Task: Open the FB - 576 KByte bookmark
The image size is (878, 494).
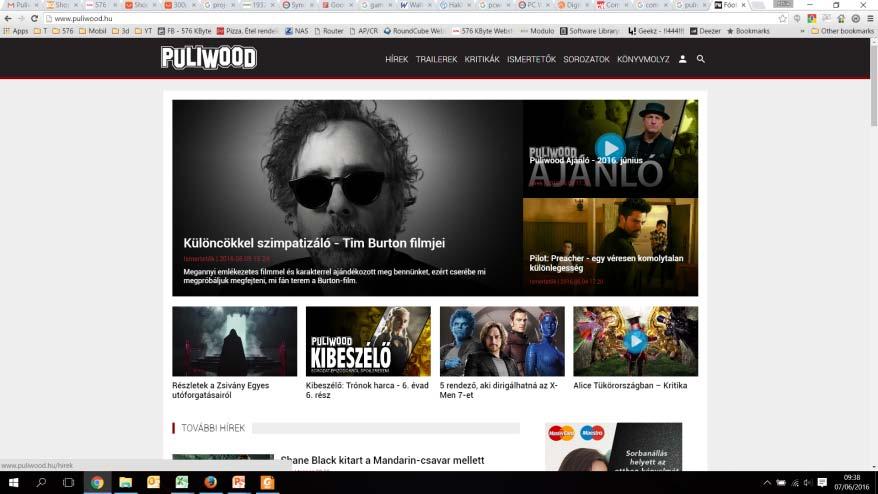Action: [x=184, y=31]
